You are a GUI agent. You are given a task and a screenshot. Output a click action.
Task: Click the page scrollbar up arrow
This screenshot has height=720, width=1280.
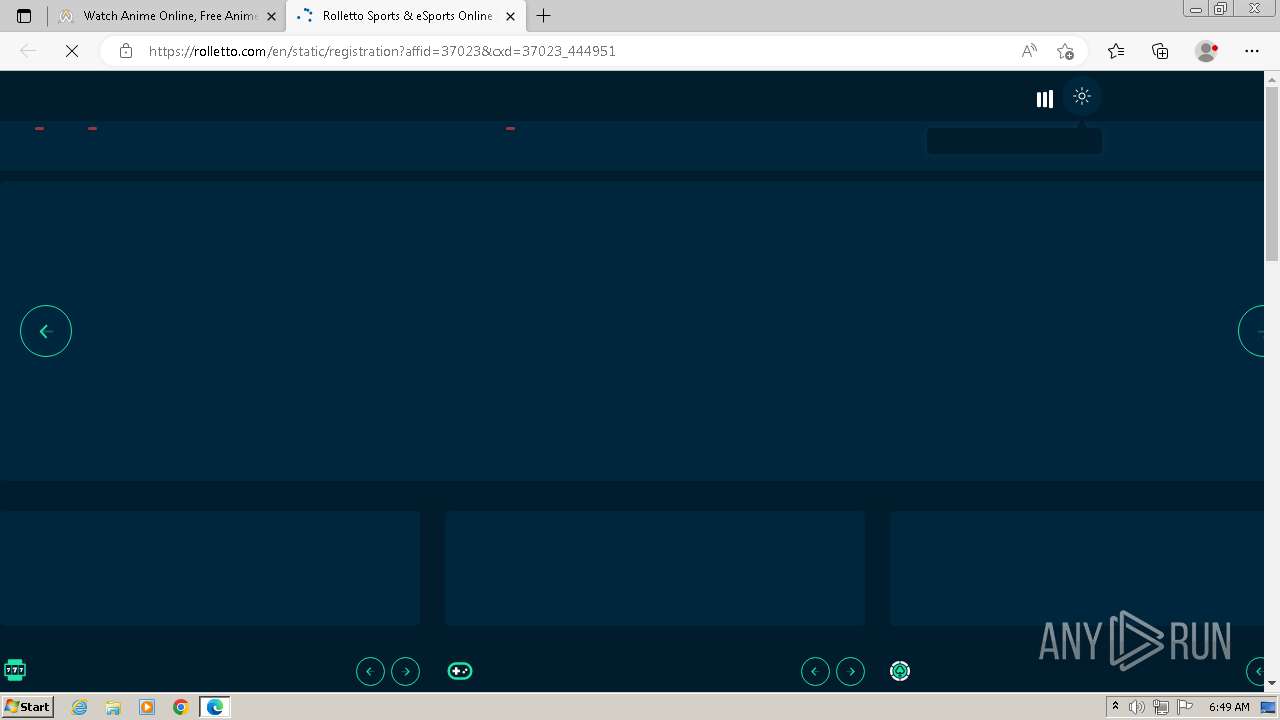pyautogui.click(x=1272, y=78)
